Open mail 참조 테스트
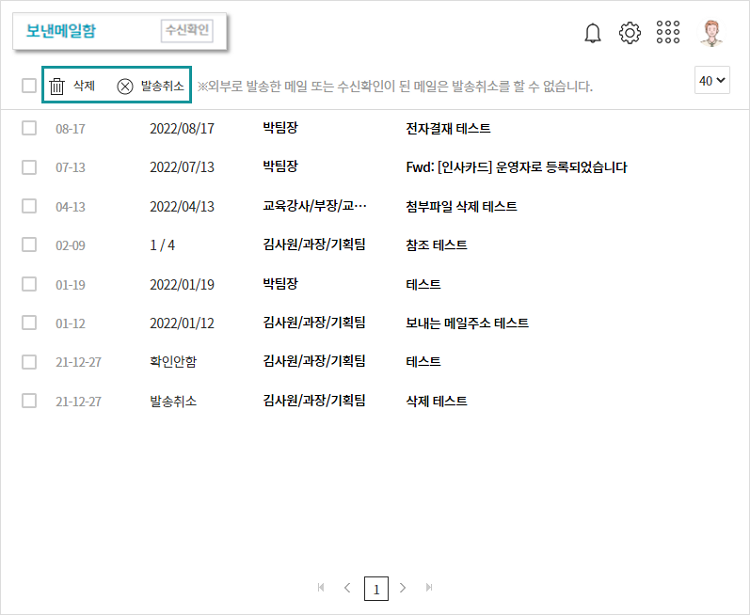Viewport: 750px width, 615px height. 437,245
